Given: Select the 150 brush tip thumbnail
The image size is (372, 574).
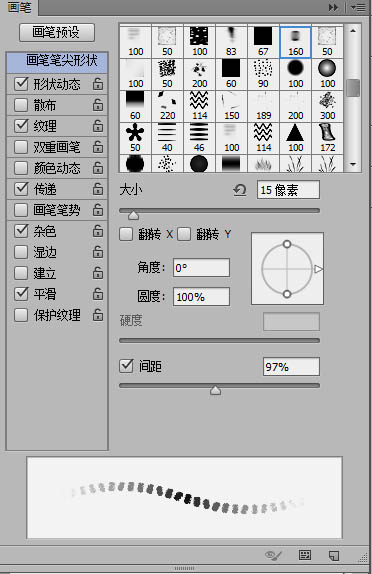Looking at the screenshot, I should pos(231,106).
